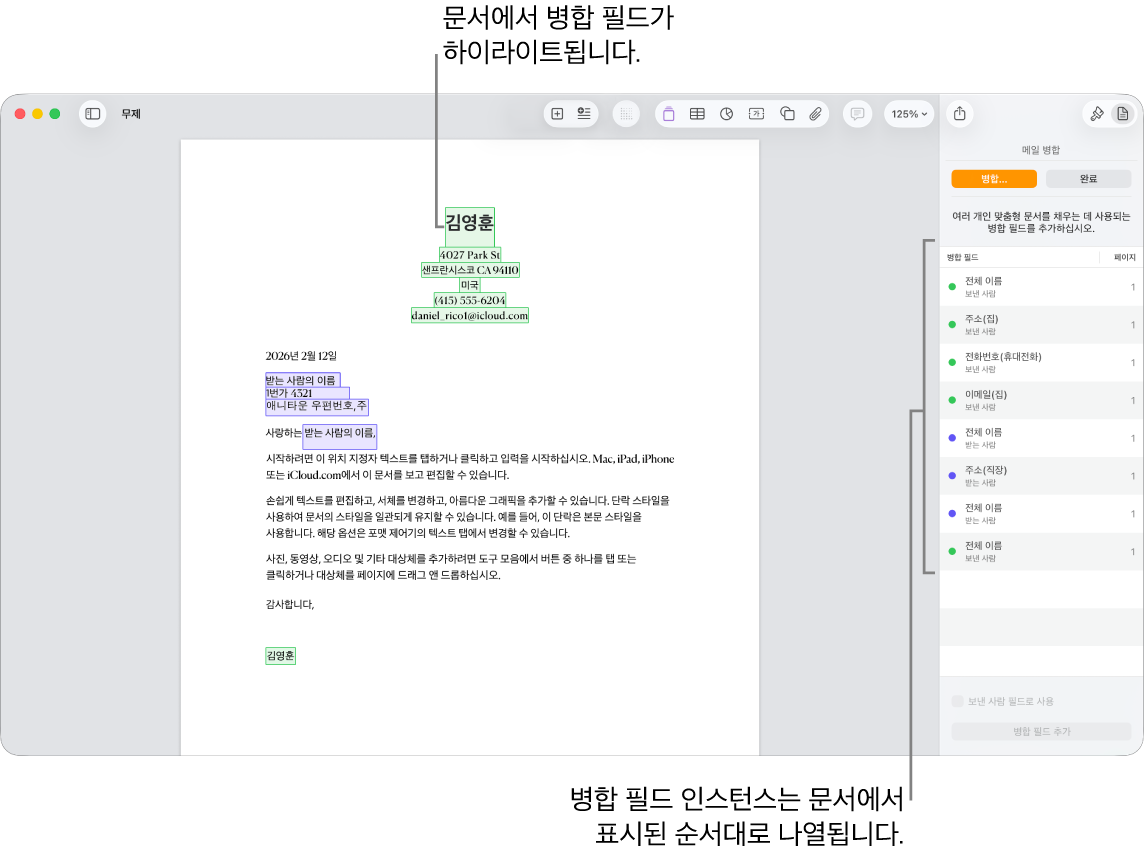Click the 샌프란시스코 CA 94110 merge field

(470, 270)
